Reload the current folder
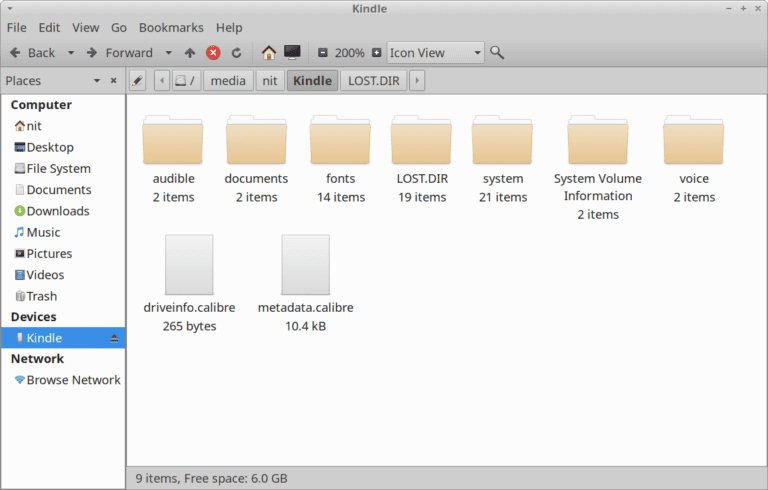Image resolution: width=768 pixels, height=490 pixels. (237, 52)
